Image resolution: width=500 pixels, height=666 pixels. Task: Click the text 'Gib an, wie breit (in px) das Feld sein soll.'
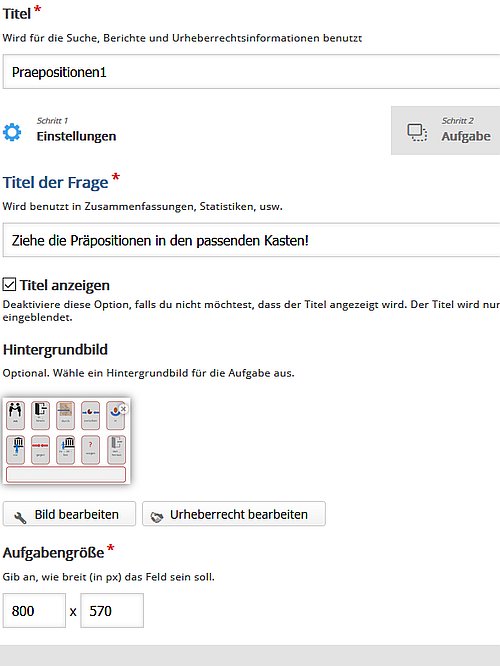coord(108,577)
